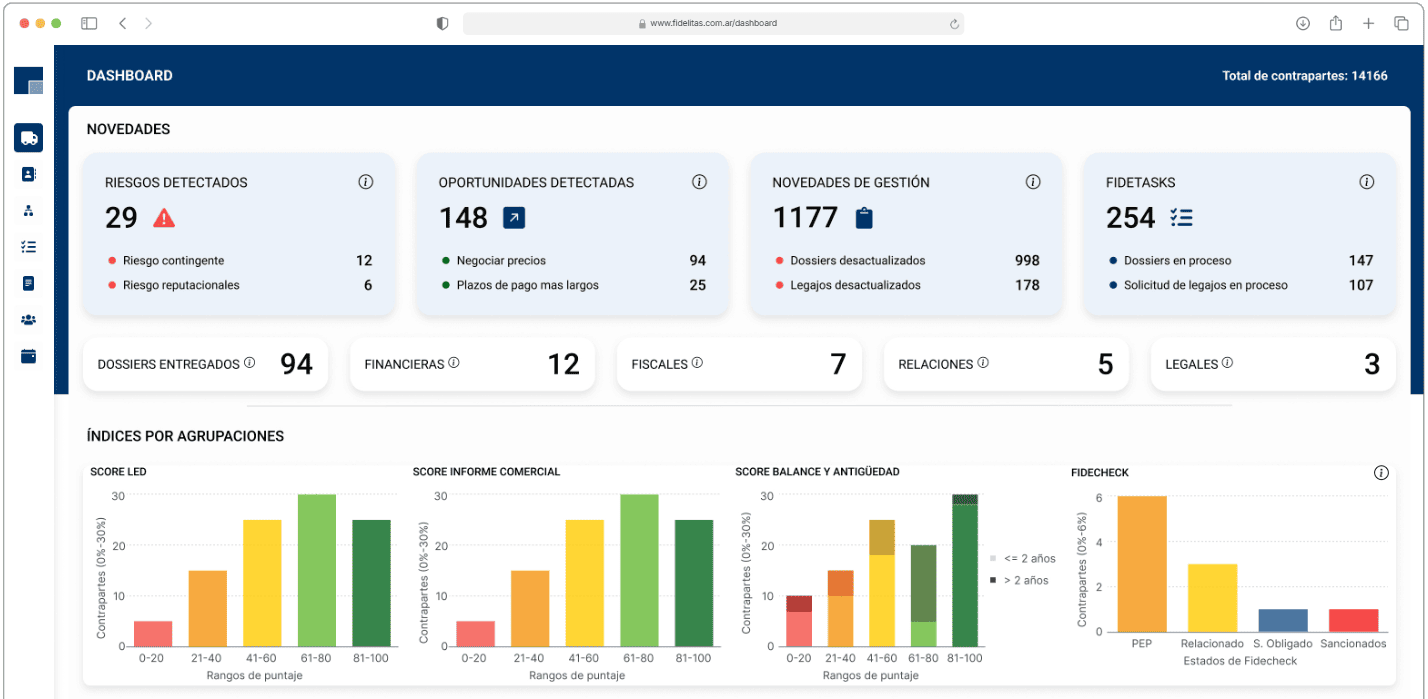Click the warning triangle next to 29 riesgos
1428x699 pixels.
164,217
